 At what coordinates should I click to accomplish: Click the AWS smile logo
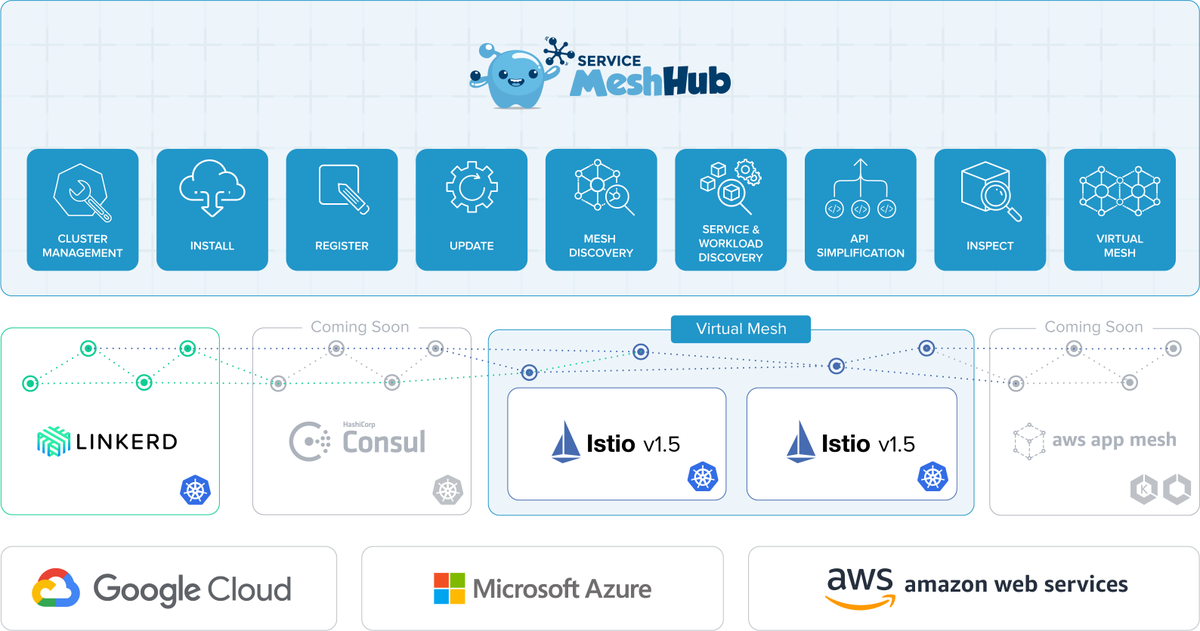(859, 588)
